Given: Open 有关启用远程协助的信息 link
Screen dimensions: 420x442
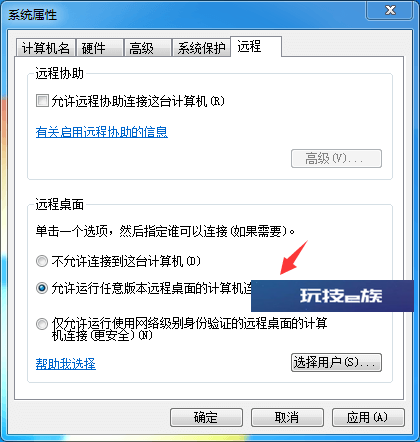Looking at the screenshot, I should (102, 132).
